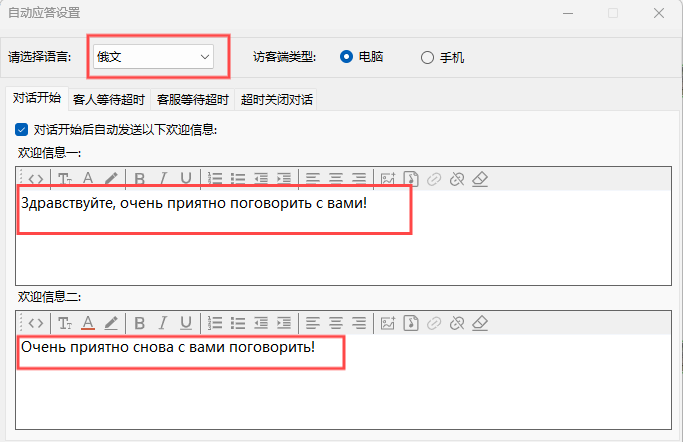Toggle Underline in 欢迎信息一 toolbar

186,179
